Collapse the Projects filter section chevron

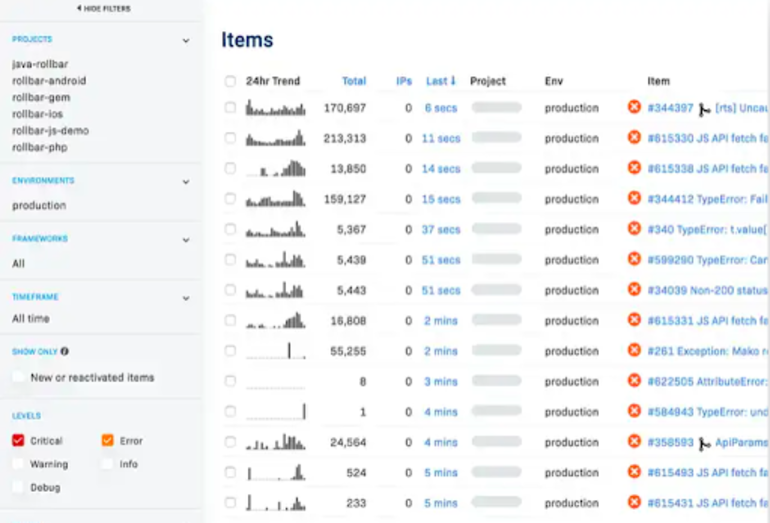(x=186, y=40)
